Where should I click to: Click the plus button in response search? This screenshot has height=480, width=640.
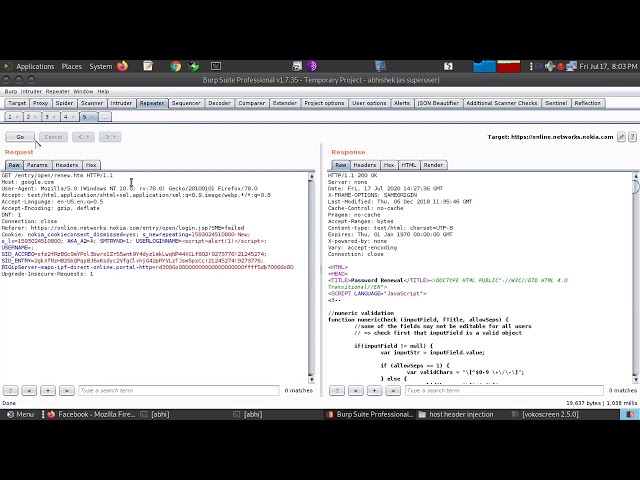pos(374,391)
